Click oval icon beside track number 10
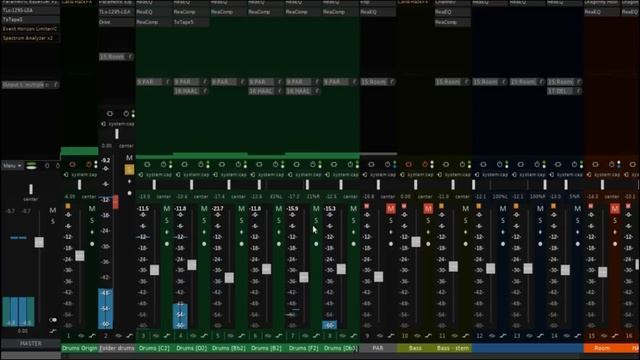The image size is (640, 360). tap(417, 336)
